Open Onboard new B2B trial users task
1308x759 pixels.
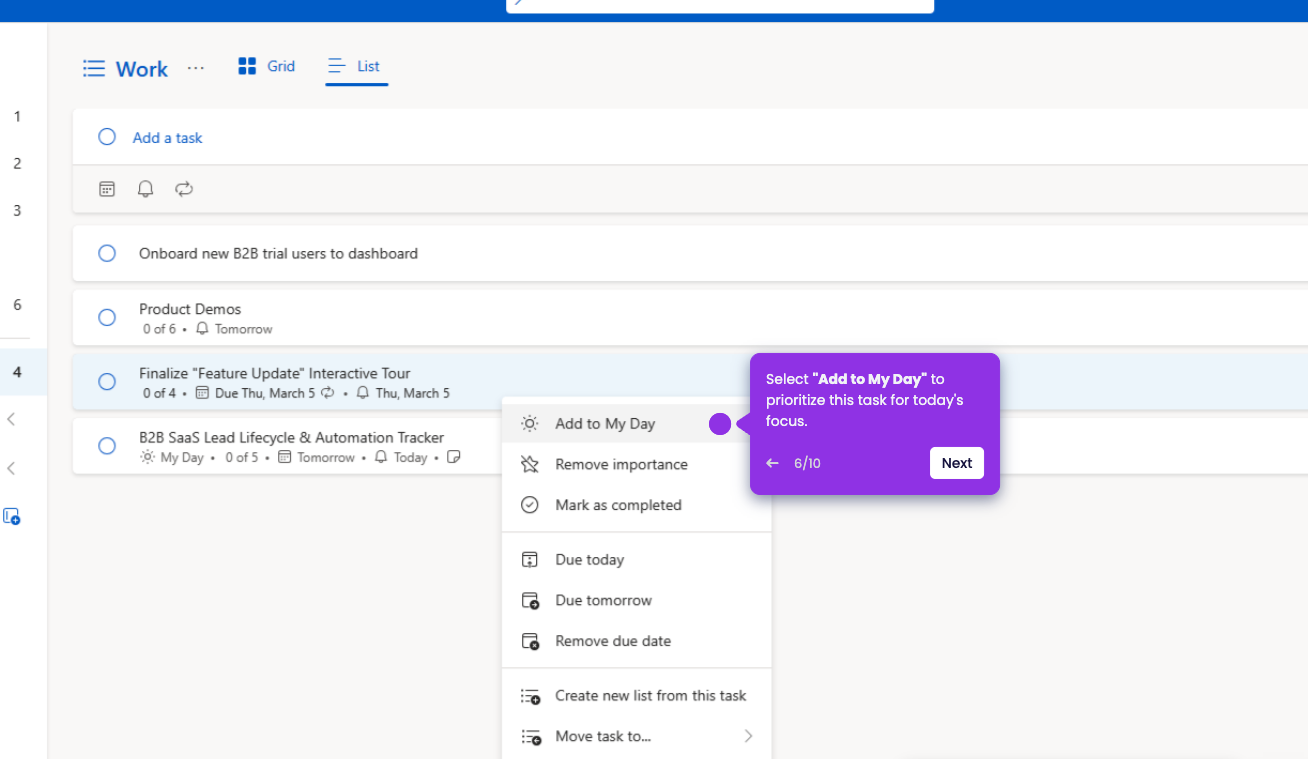[x=690, y=253]
